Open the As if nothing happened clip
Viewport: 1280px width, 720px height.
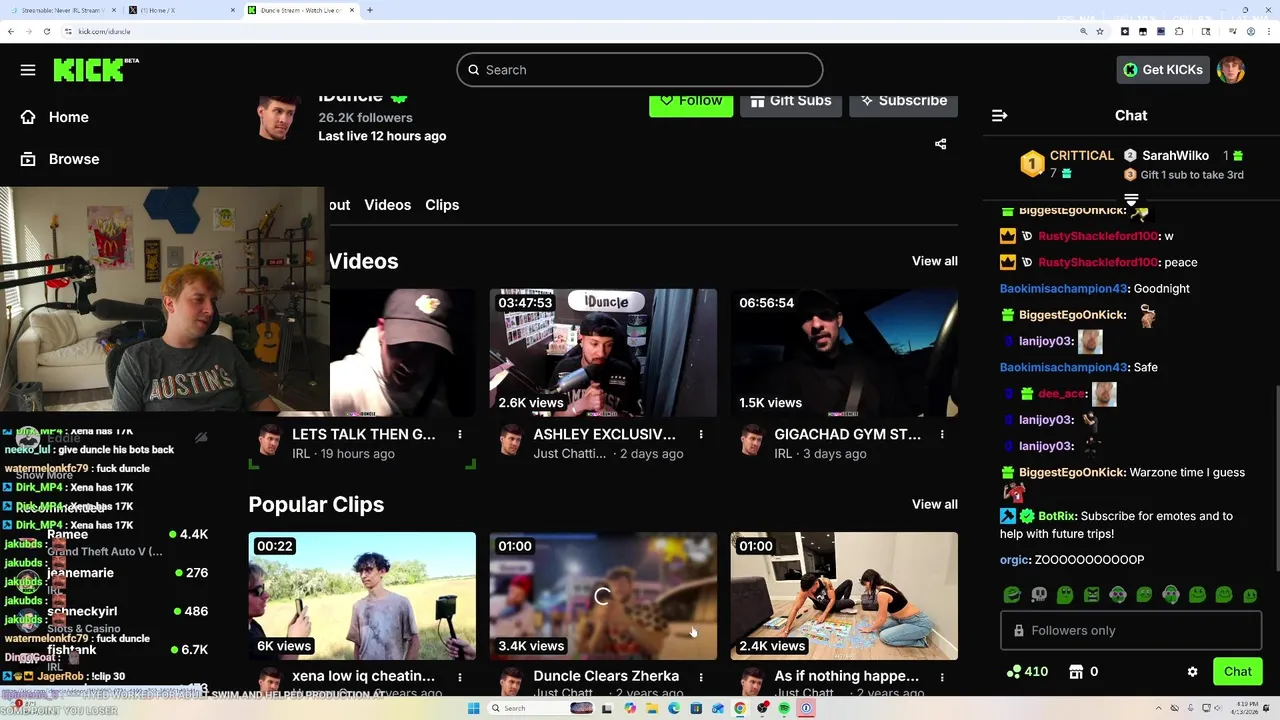[844, 596]
